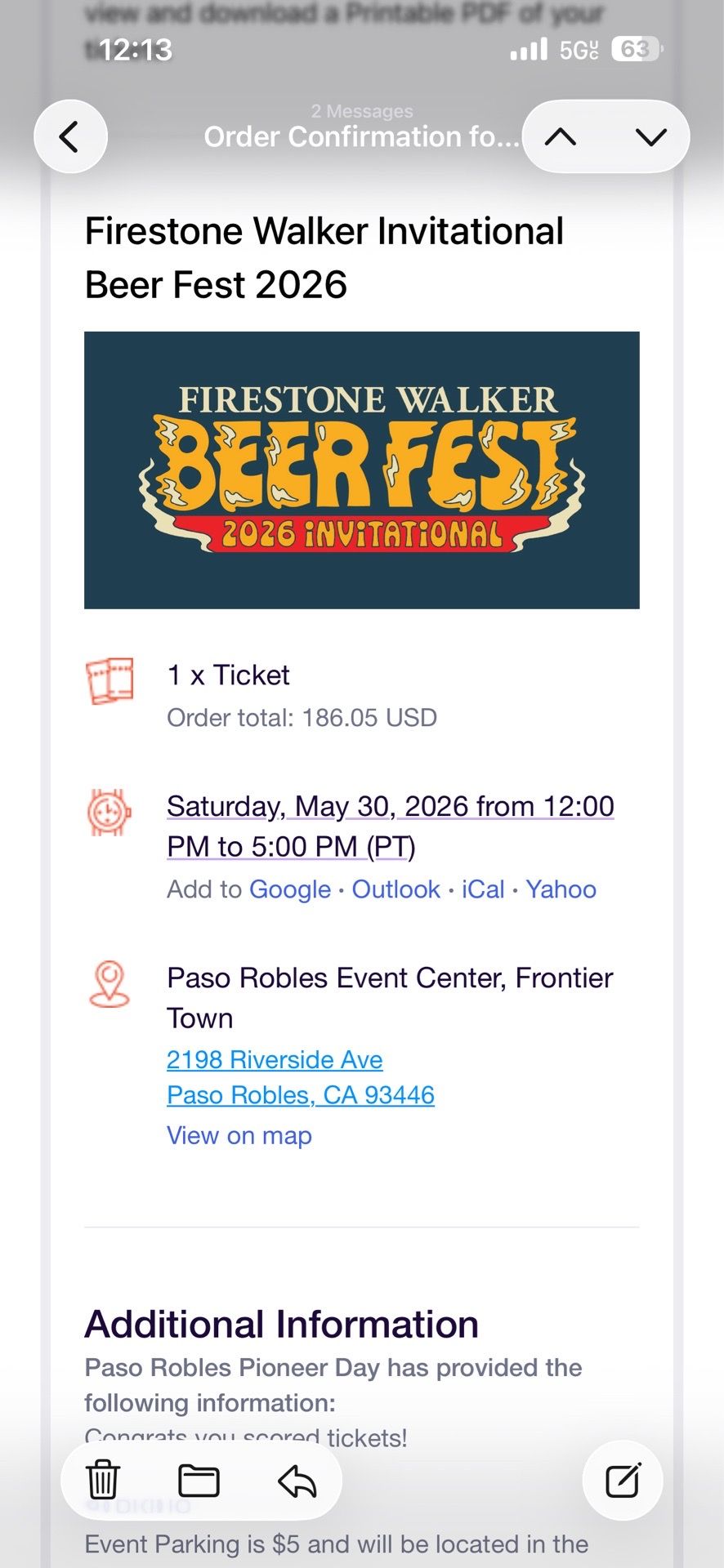Click View on map link
The image size is (724, 1568).
coord(239,1135)
